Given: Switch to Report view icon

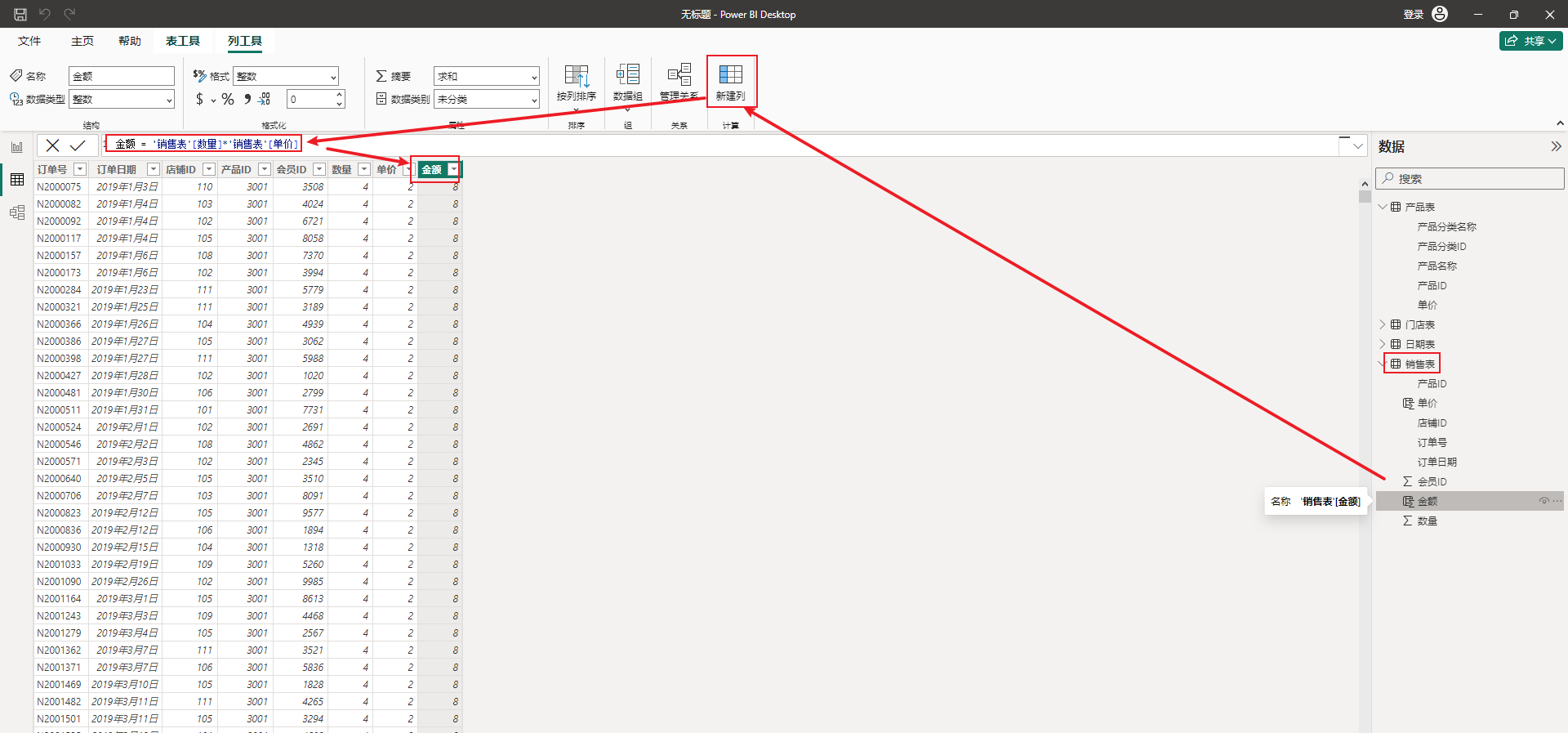Looking at the screenshot, I should point(17,147).
